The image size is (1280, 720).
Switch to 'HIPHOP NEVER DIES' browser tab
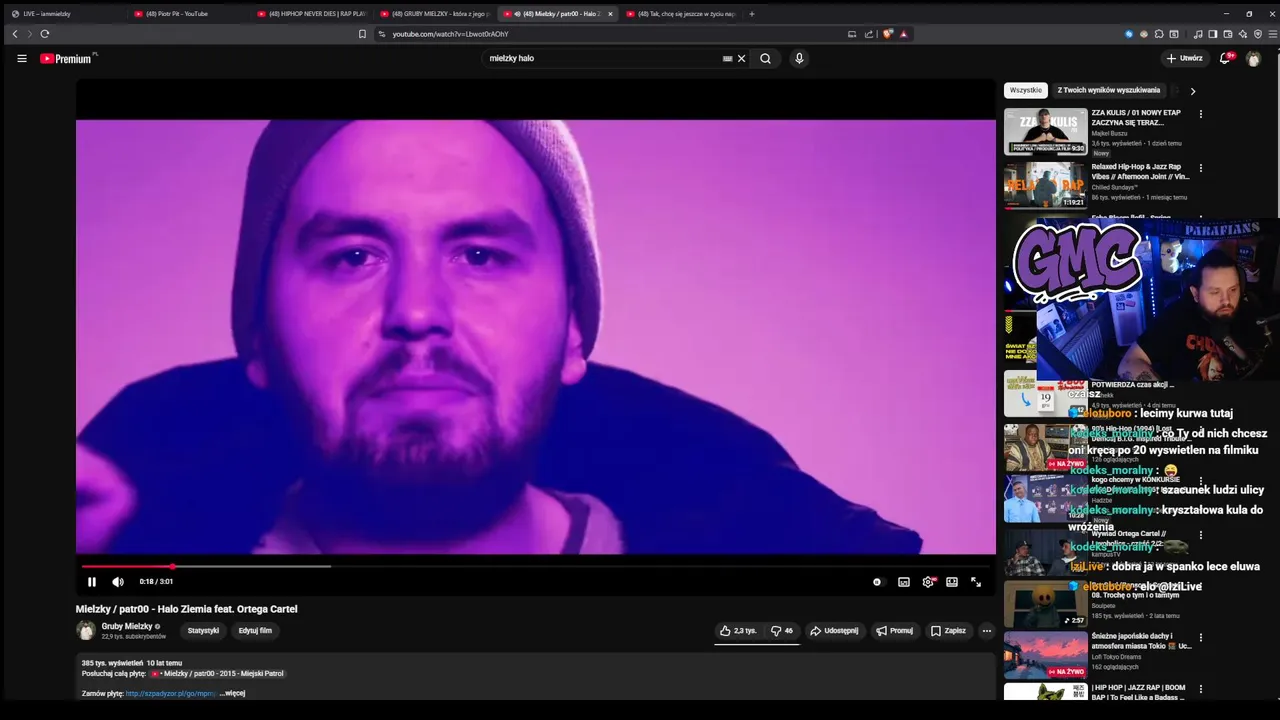click(310, 14)
